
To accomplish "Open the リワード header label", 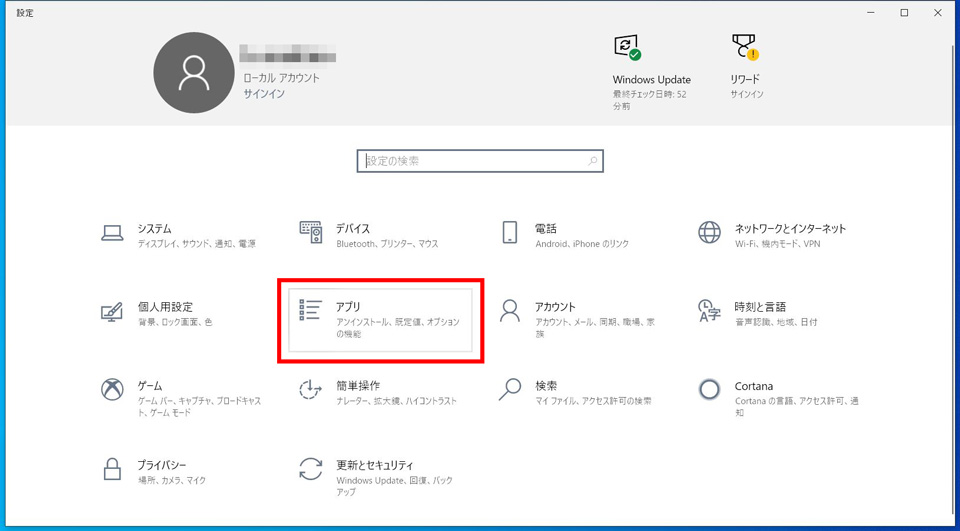I will (745, 80).
